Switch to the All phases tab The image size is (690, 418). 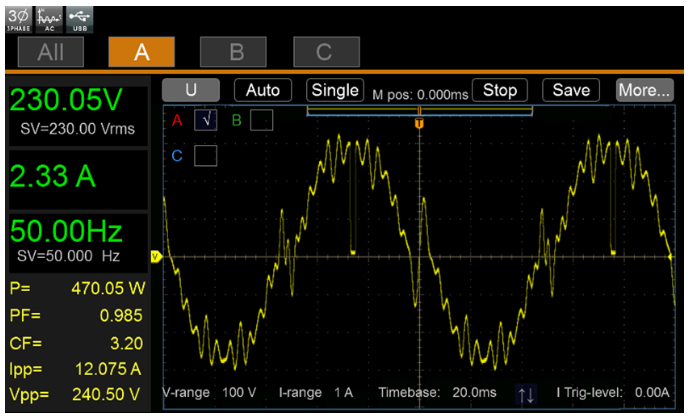click(x=51, y=52)
